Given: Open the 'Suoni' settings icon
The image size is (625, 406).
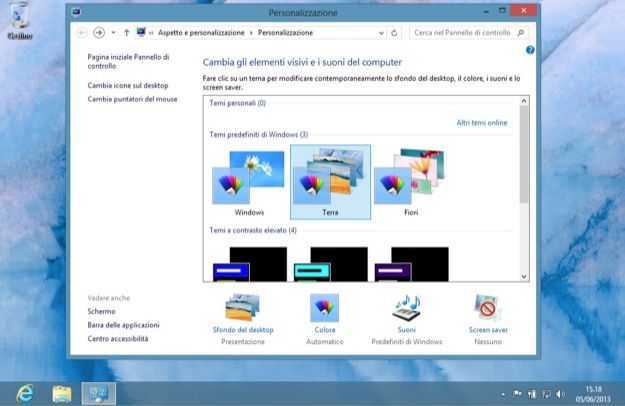Looking at the screenshot, I should [407, 307].
